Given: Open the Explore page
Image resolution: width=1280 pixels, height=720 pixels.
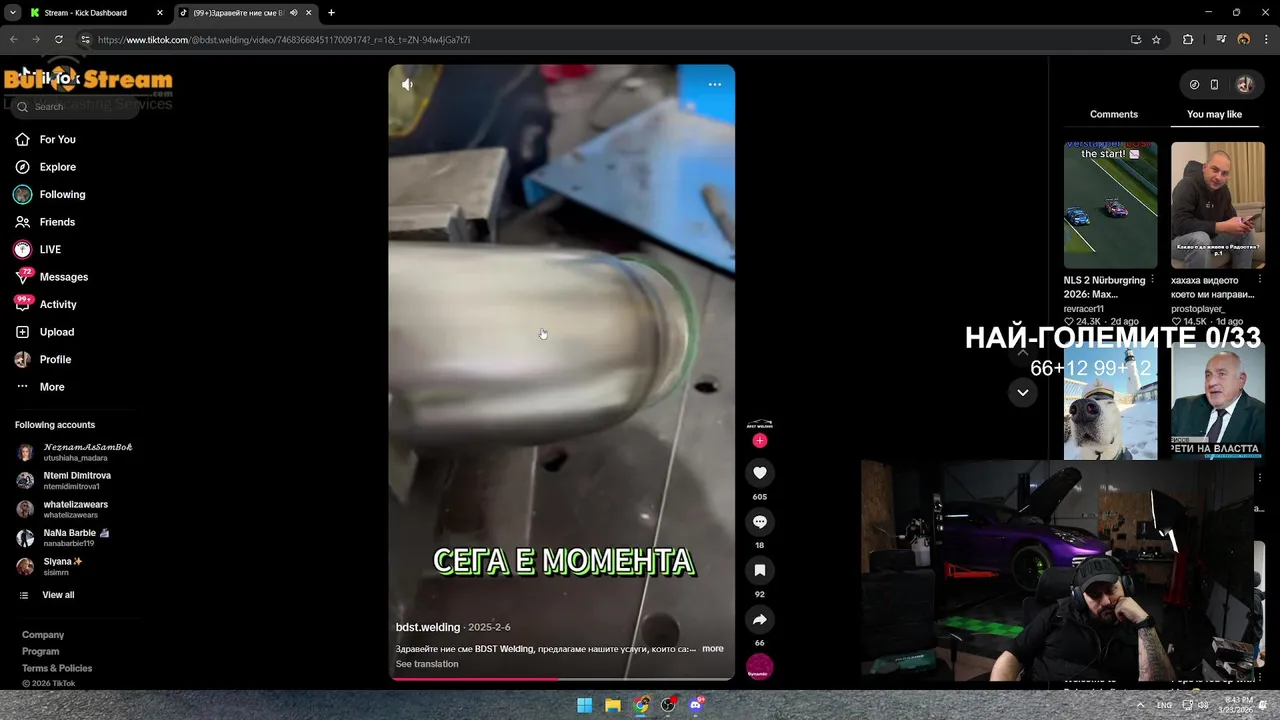Looking at the screenshot, I should [46, 167].
